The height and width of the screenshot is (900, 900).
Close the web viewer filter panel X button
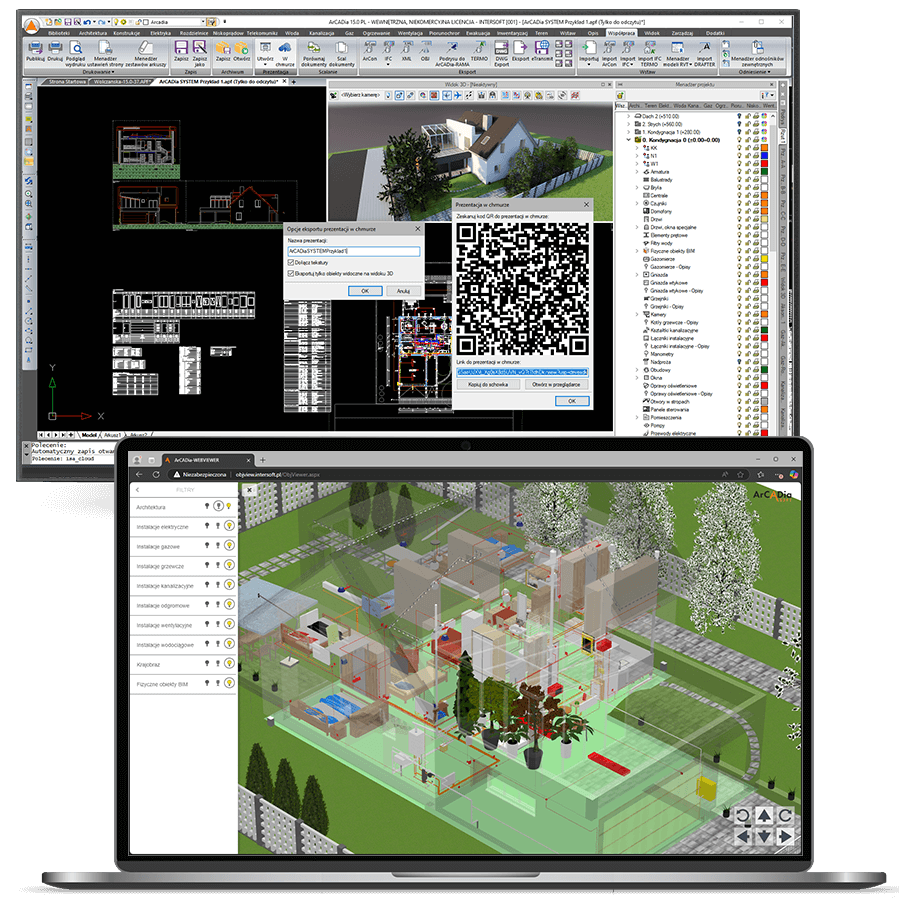pos(249,490)
